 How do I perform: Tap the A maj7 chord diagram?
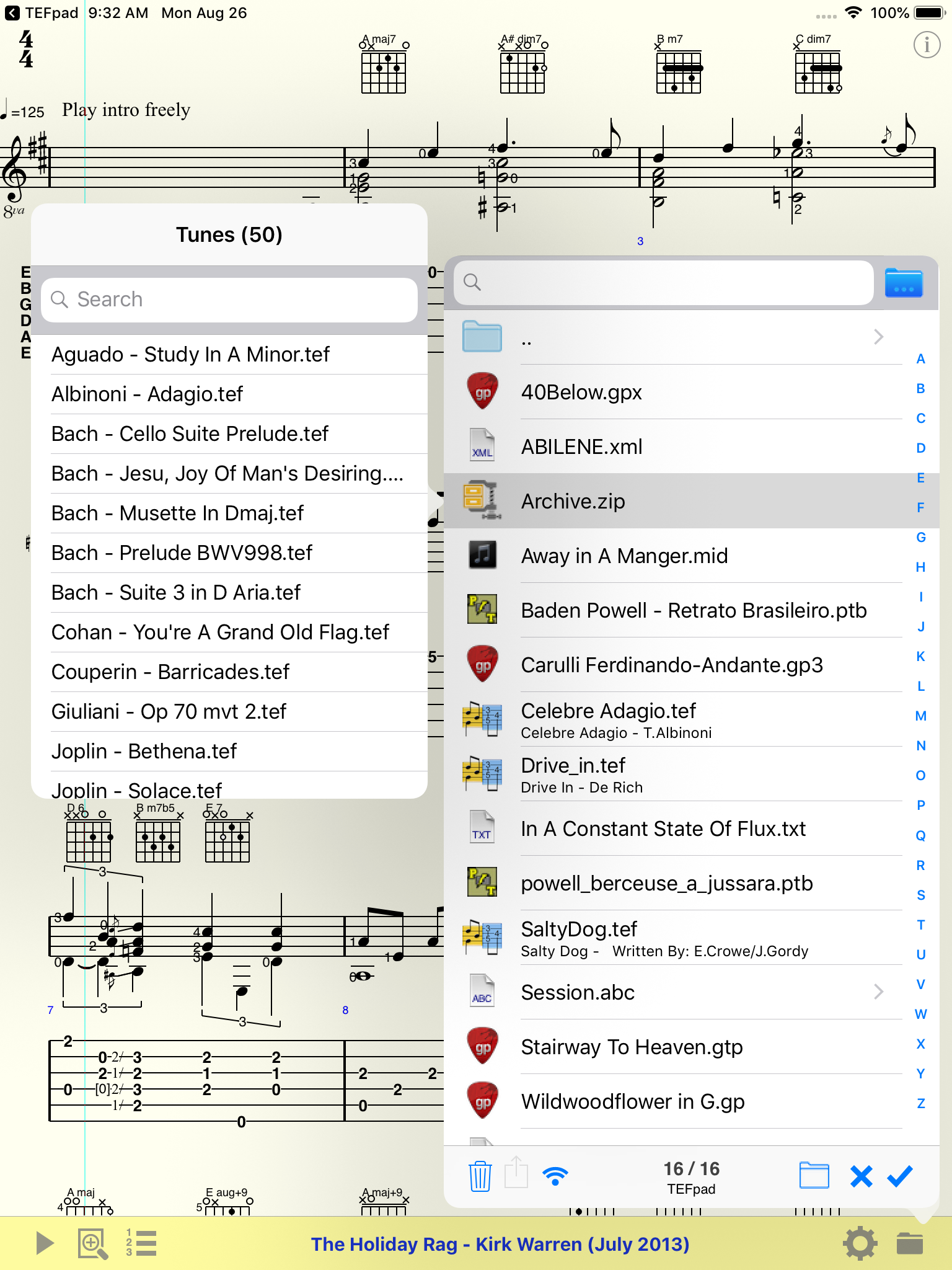pyautogui.click(x=384, y=64)
